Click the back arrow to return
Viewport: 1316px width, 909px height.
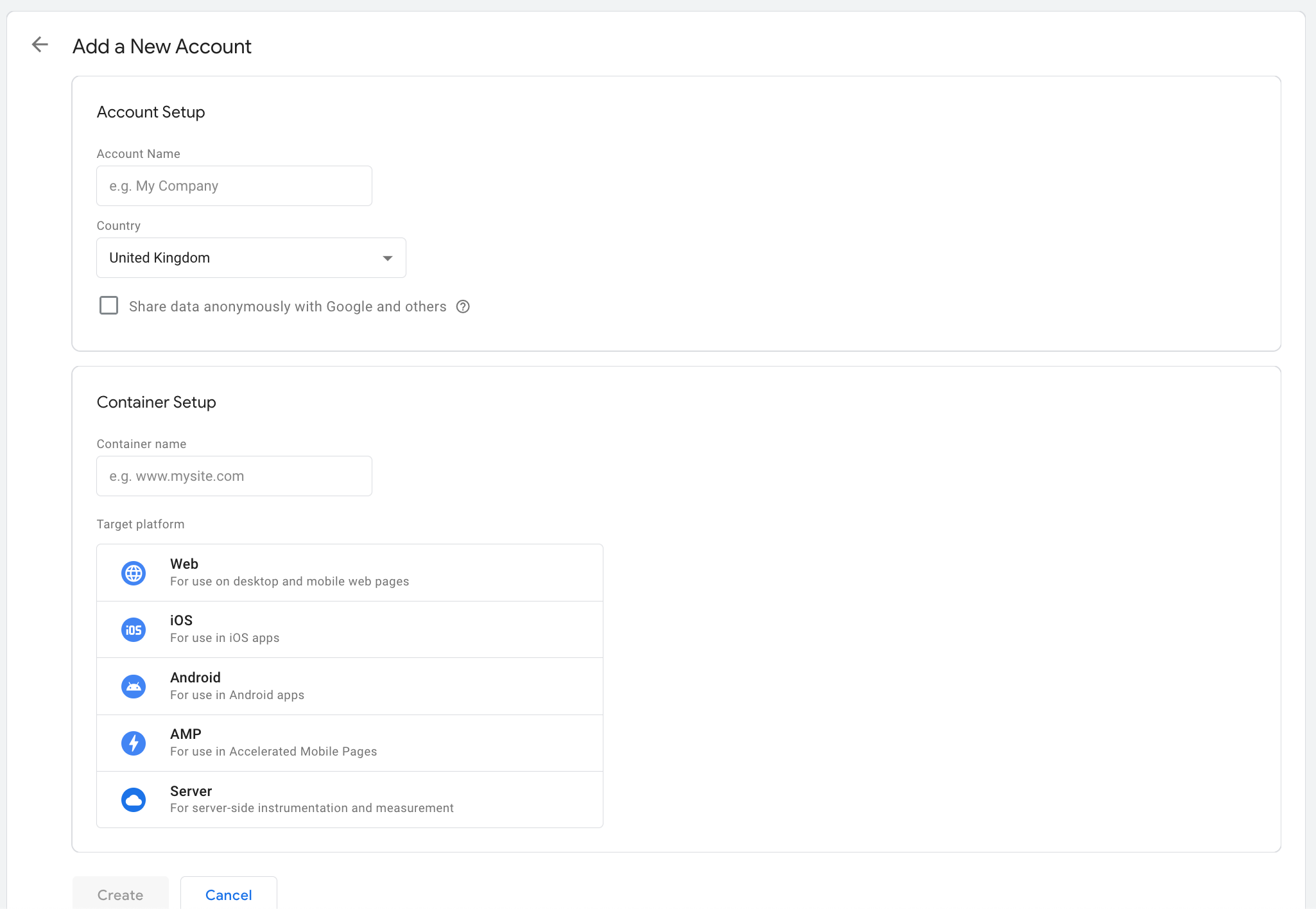tap(40, 44)
